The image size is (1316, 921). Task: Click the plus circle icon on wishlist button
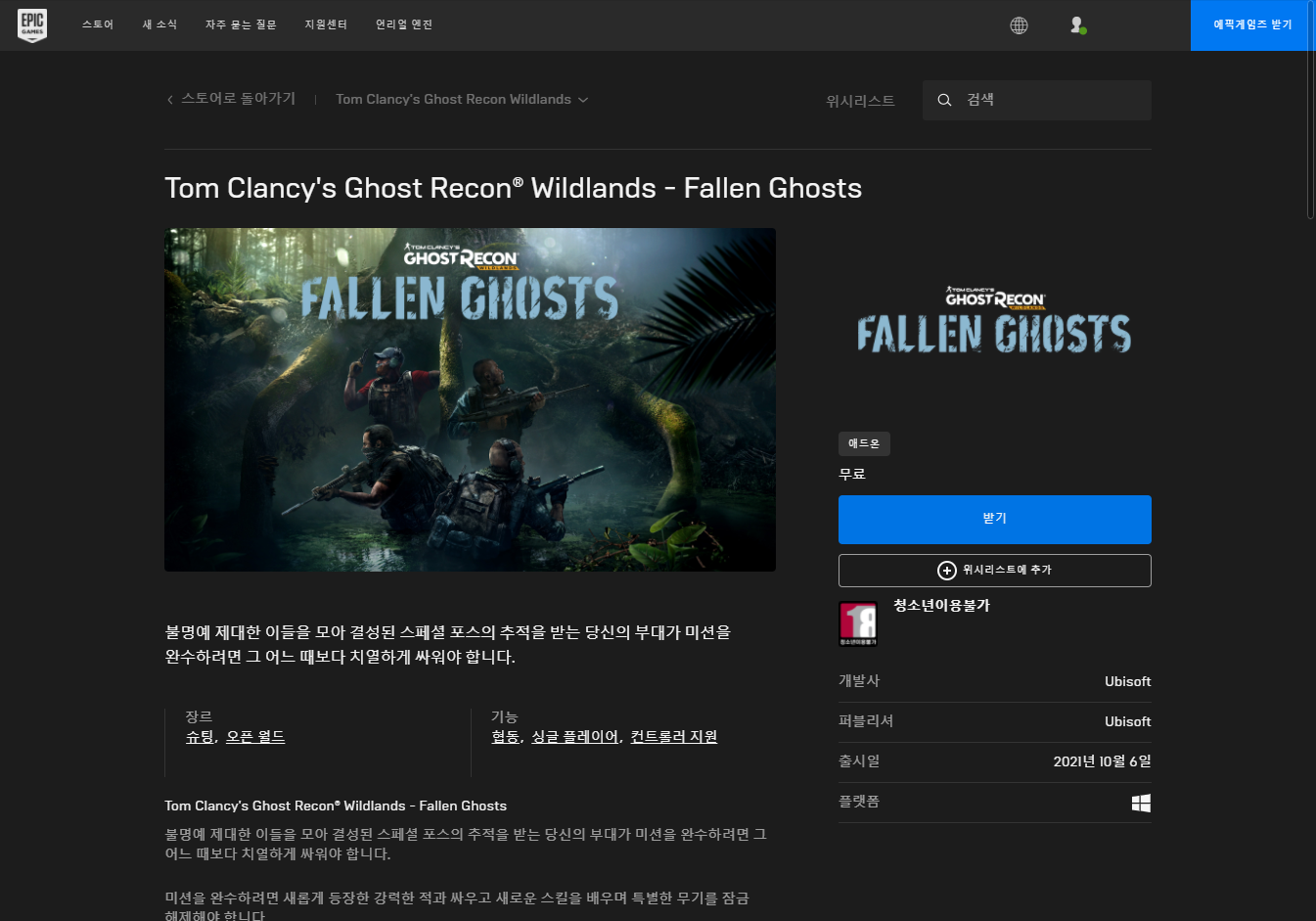[x=946, y=571]
